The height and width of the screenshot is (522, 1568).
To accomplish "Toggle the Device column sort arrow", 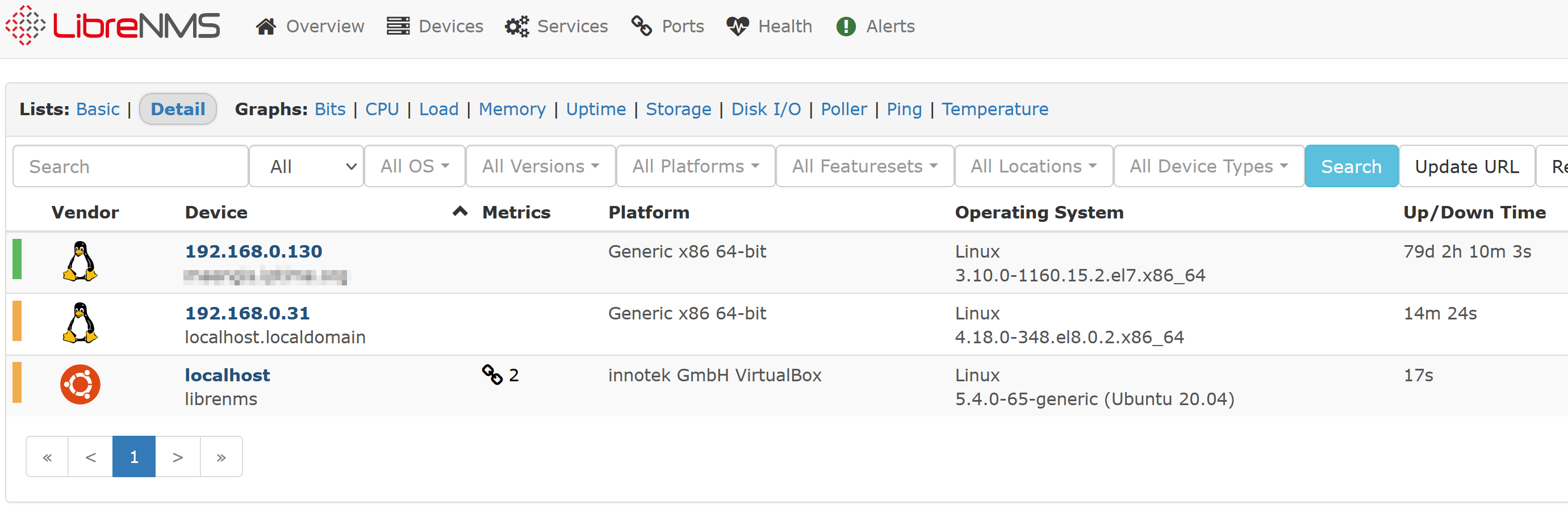I will tap(460, 212).
